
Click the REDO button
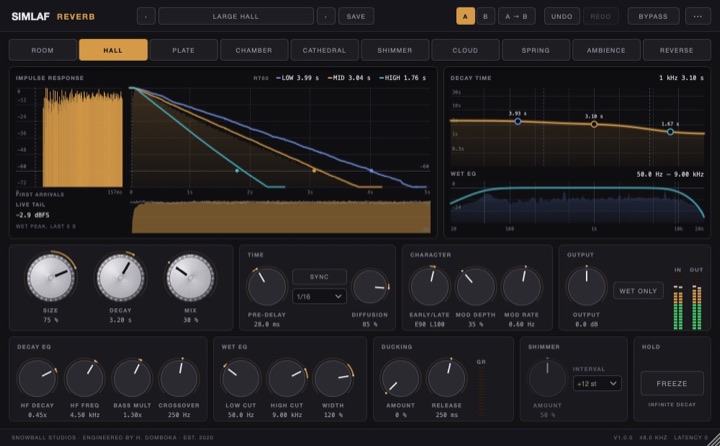tap(601, 16)
